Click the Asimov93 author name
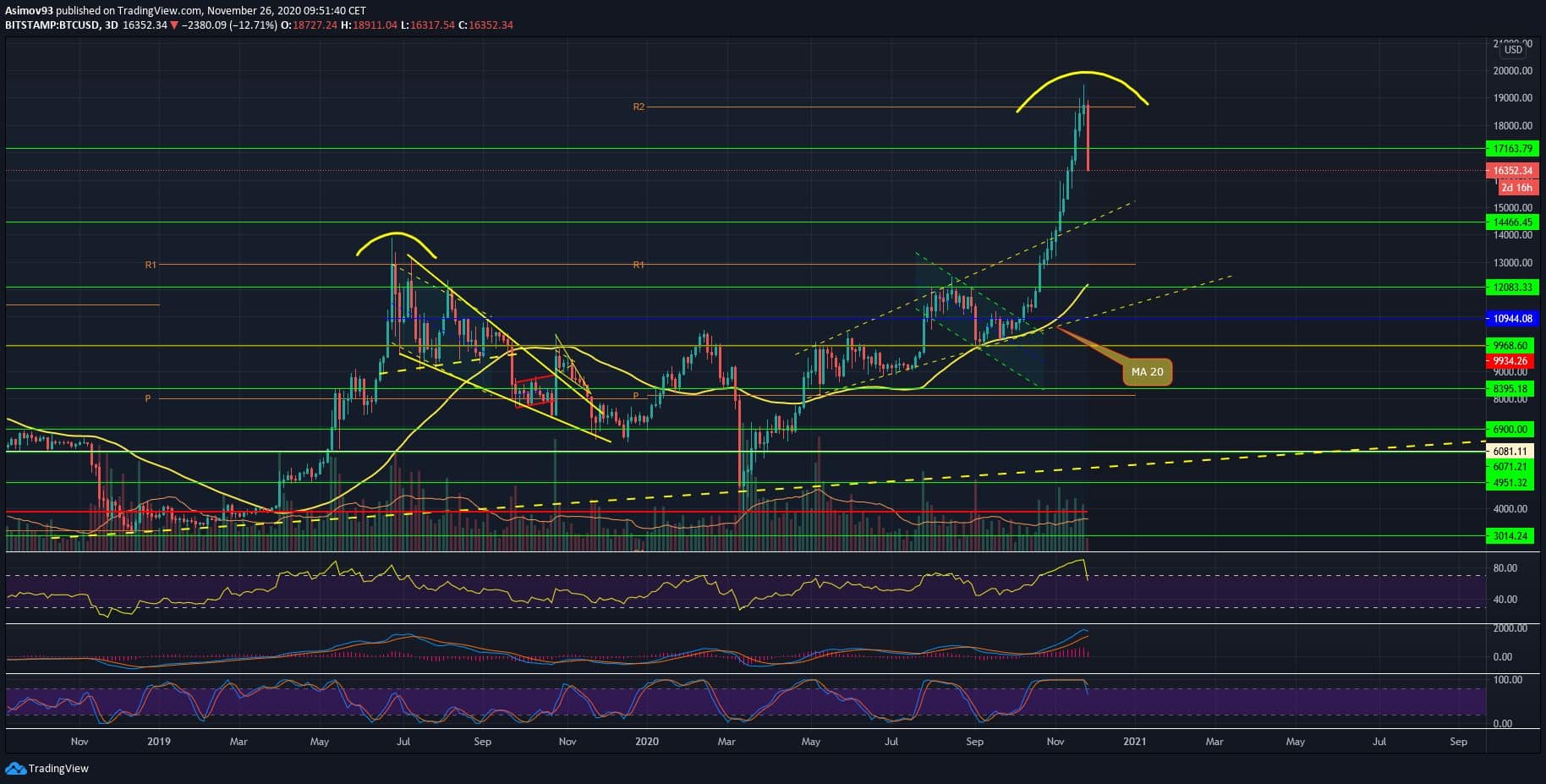 click(x=30, y=11)
